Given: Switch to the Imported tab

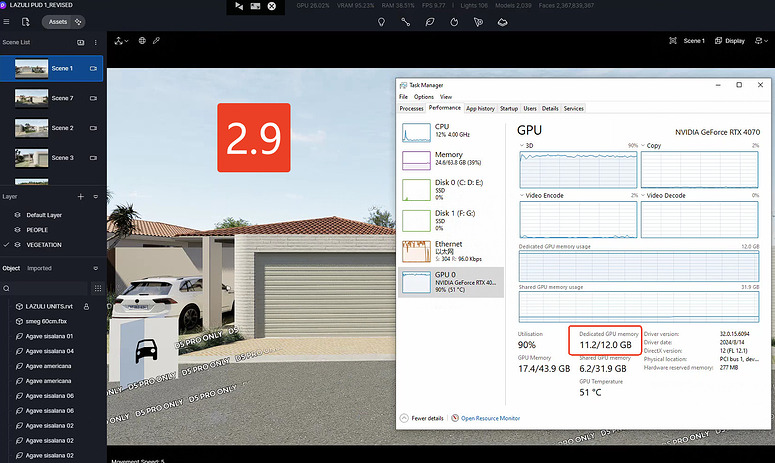Looking at the screenshot, I should pos(39,268).
